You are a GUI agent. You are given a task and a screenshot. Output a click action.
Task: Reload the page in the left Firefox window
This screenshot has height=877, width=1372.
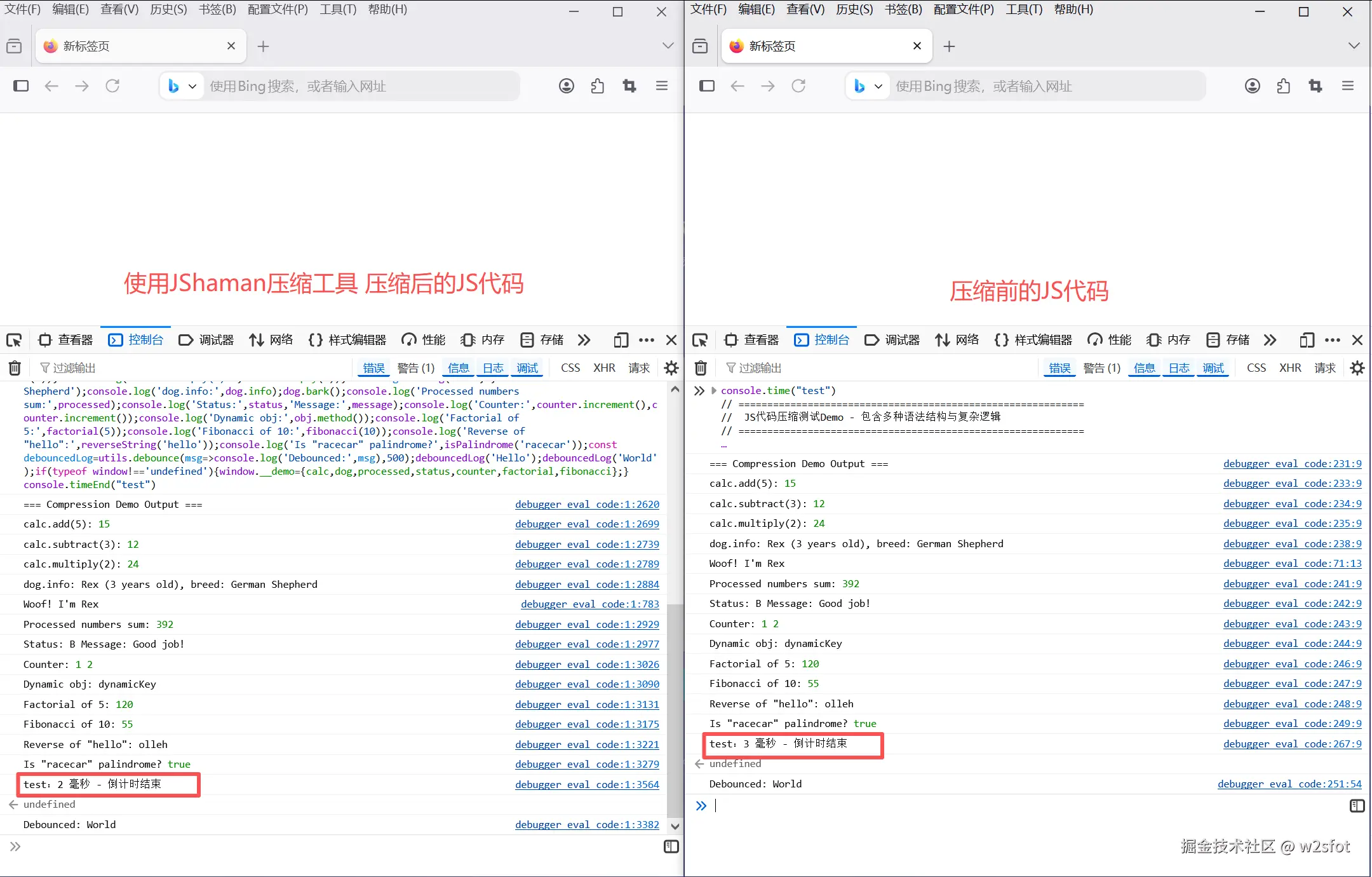point(112,86)
